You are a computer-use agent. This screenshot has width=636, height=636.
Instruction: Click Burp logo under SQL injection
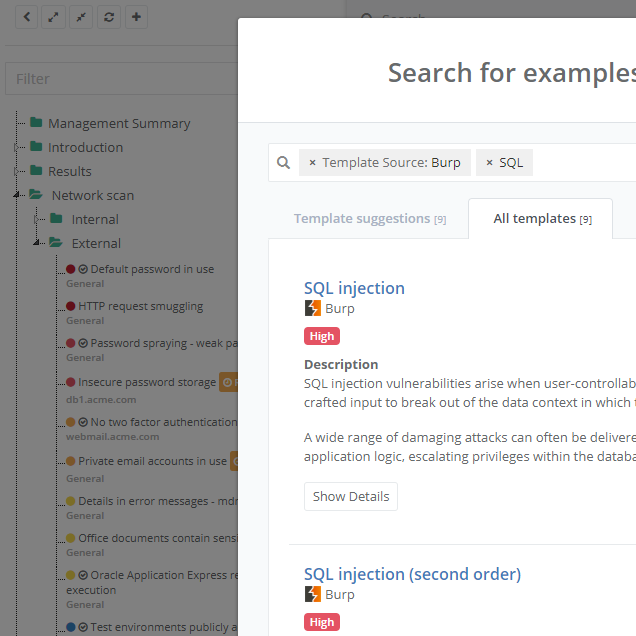pyautogui.click(x=313, y=308)
